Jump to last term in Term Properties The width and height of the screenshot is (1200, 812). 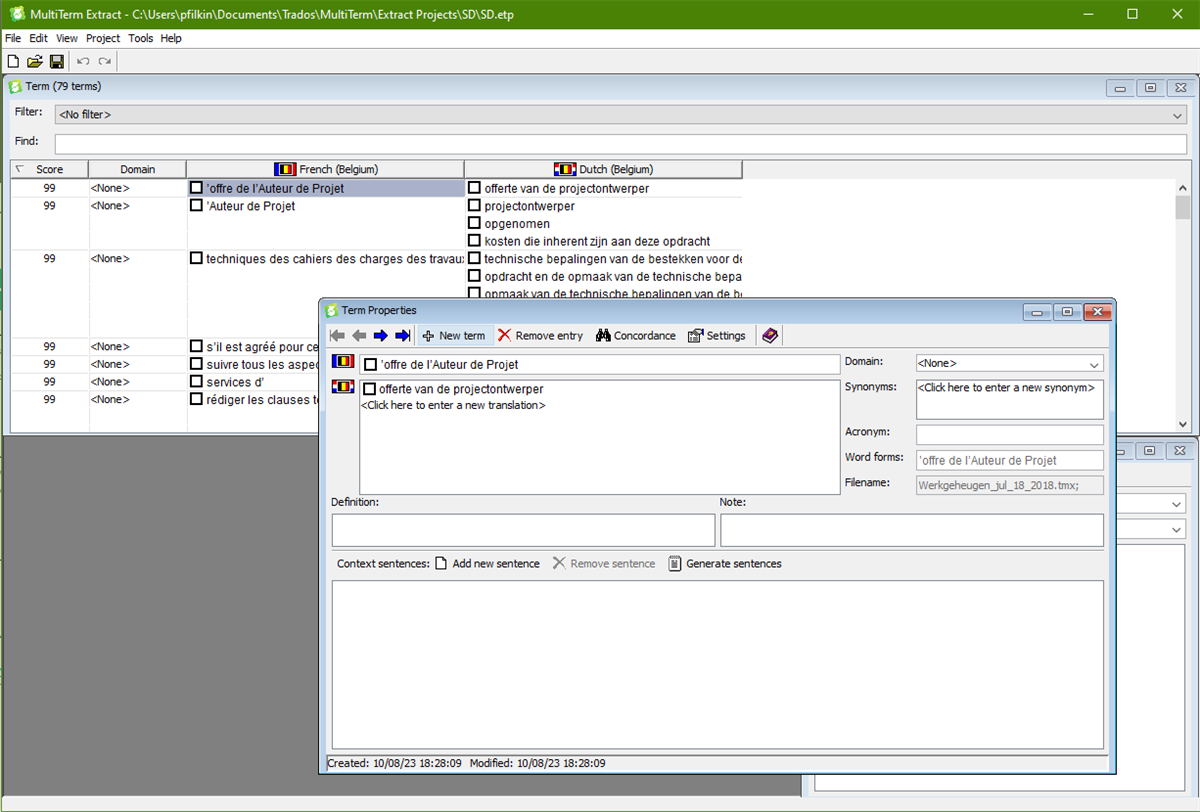[x=402, y=335]
